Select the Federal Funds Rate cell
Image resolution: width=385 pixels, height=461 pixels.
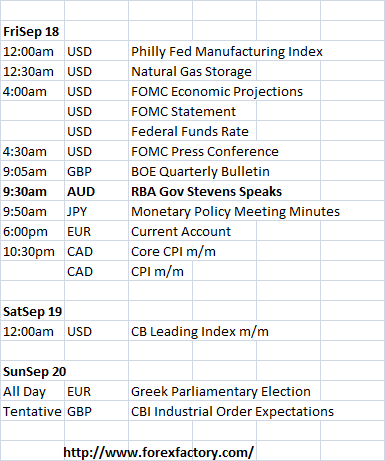[190, 132]
